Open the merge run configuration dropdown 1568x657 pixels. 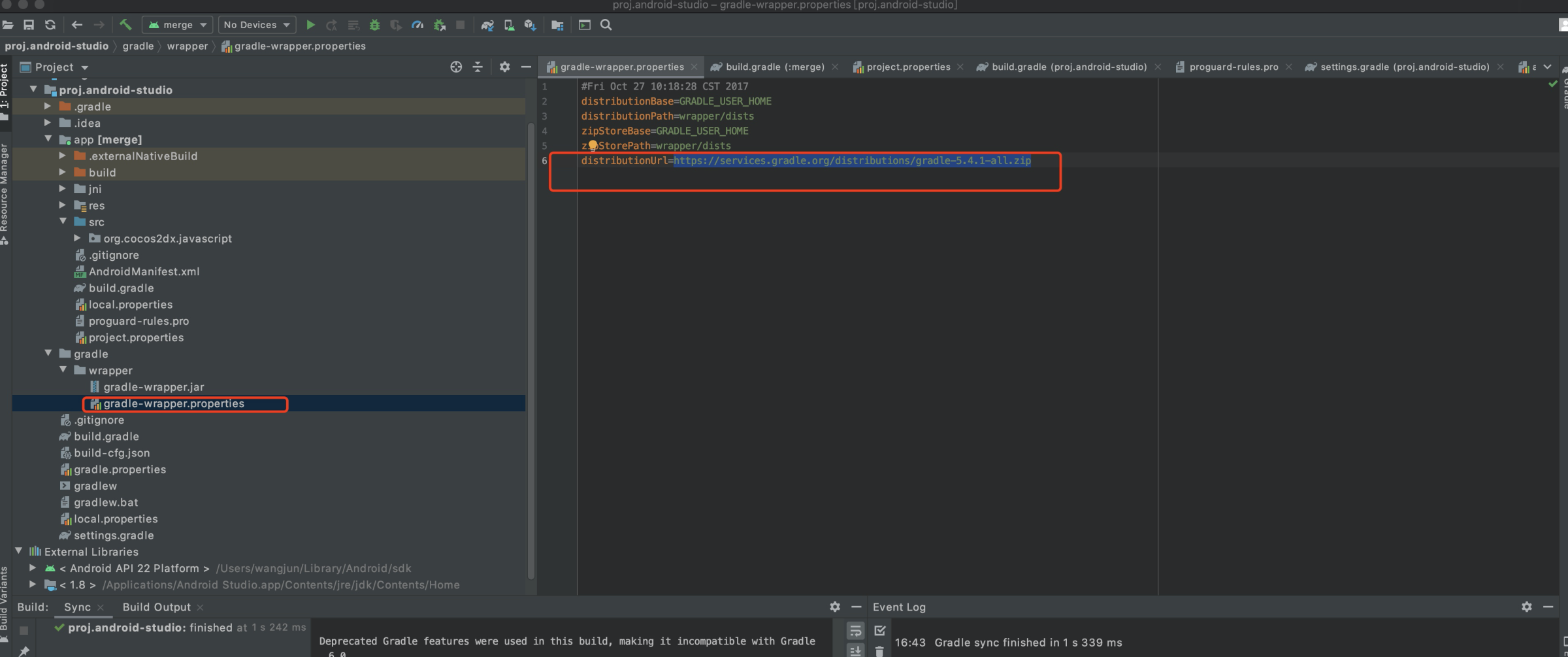pyautogui.click(x=177, y=25)
